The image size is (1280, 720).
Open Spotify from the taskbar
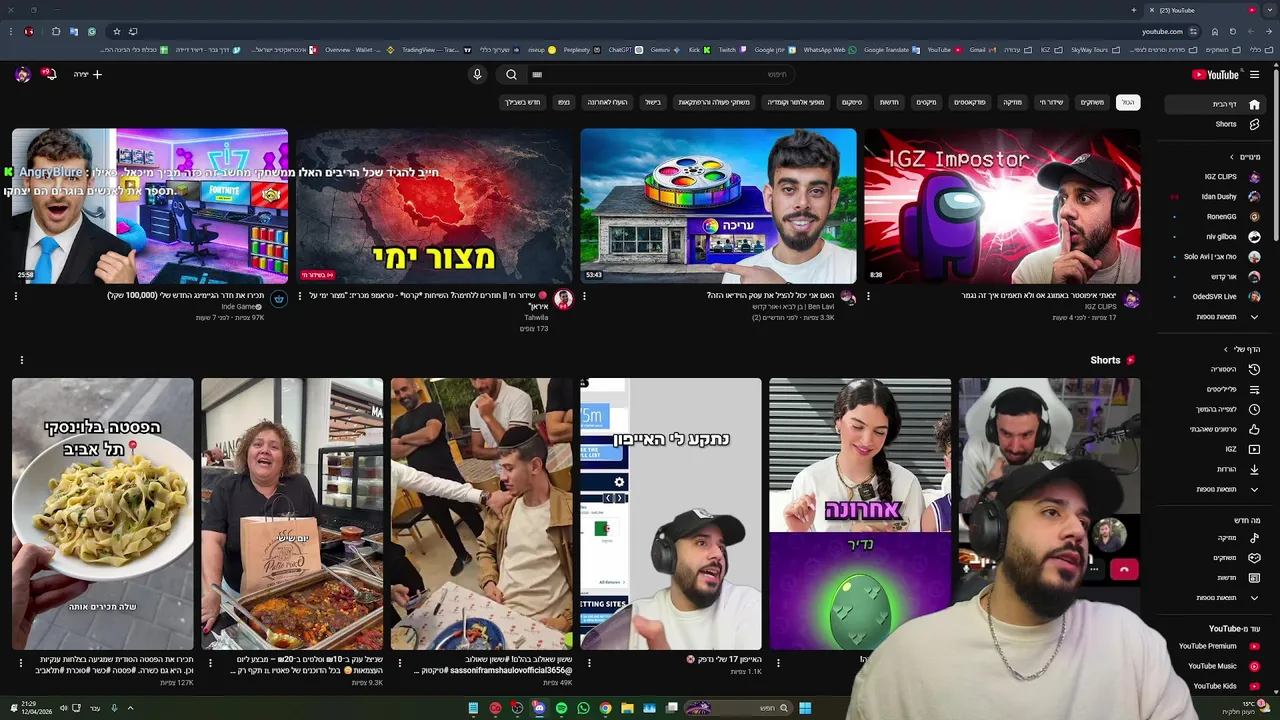tap(561, 708)
